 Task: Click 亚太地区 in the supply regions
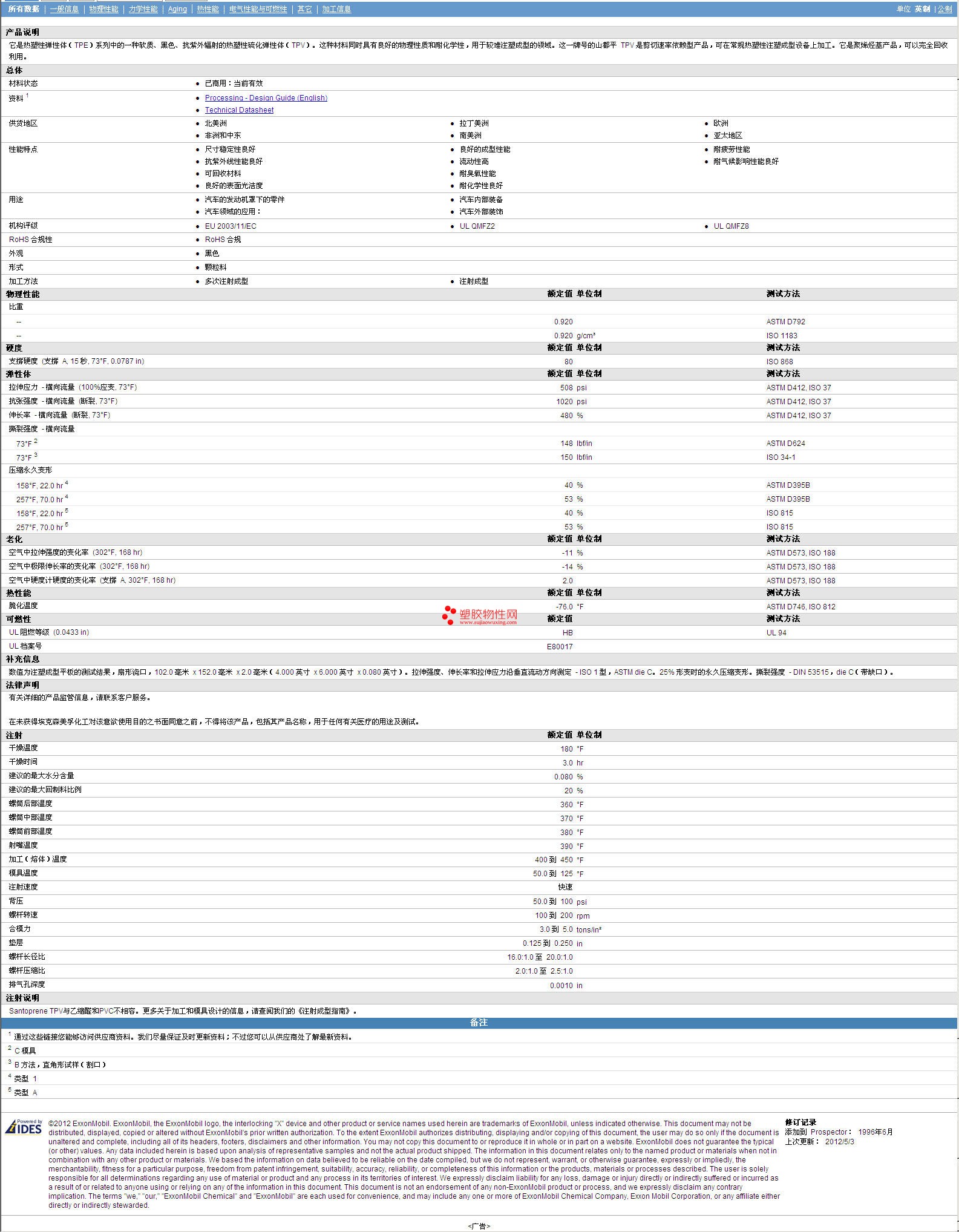pyautogui.click(x=728, y=136)
